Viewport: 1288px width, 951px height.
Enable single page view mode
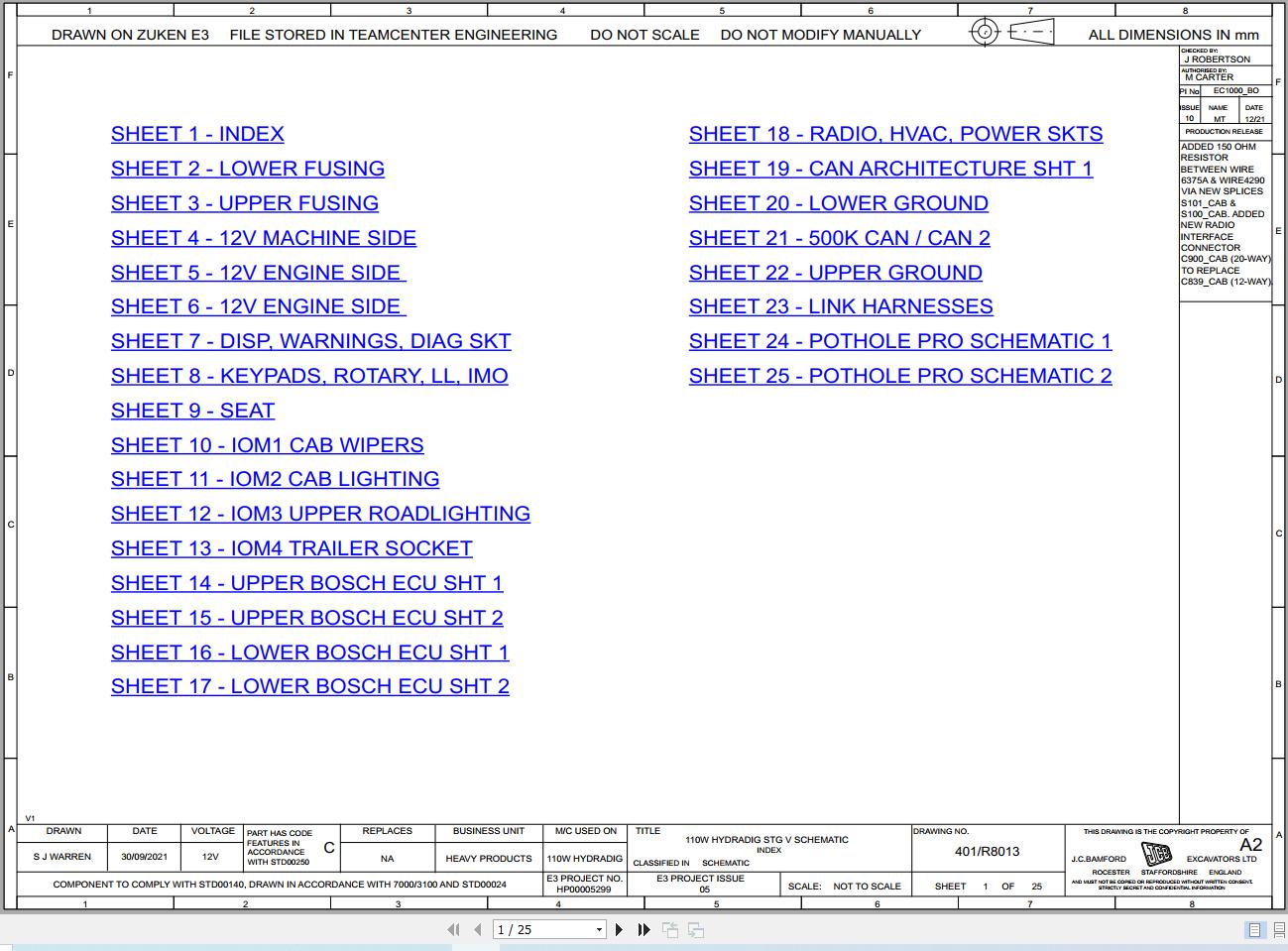click(1253, 929)
